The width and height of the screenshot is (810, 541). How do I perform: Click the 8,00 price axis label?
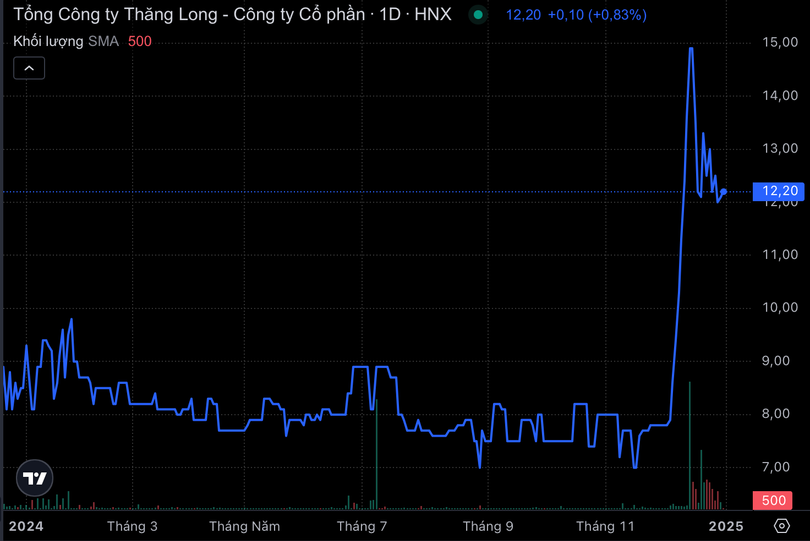point(776,414)
